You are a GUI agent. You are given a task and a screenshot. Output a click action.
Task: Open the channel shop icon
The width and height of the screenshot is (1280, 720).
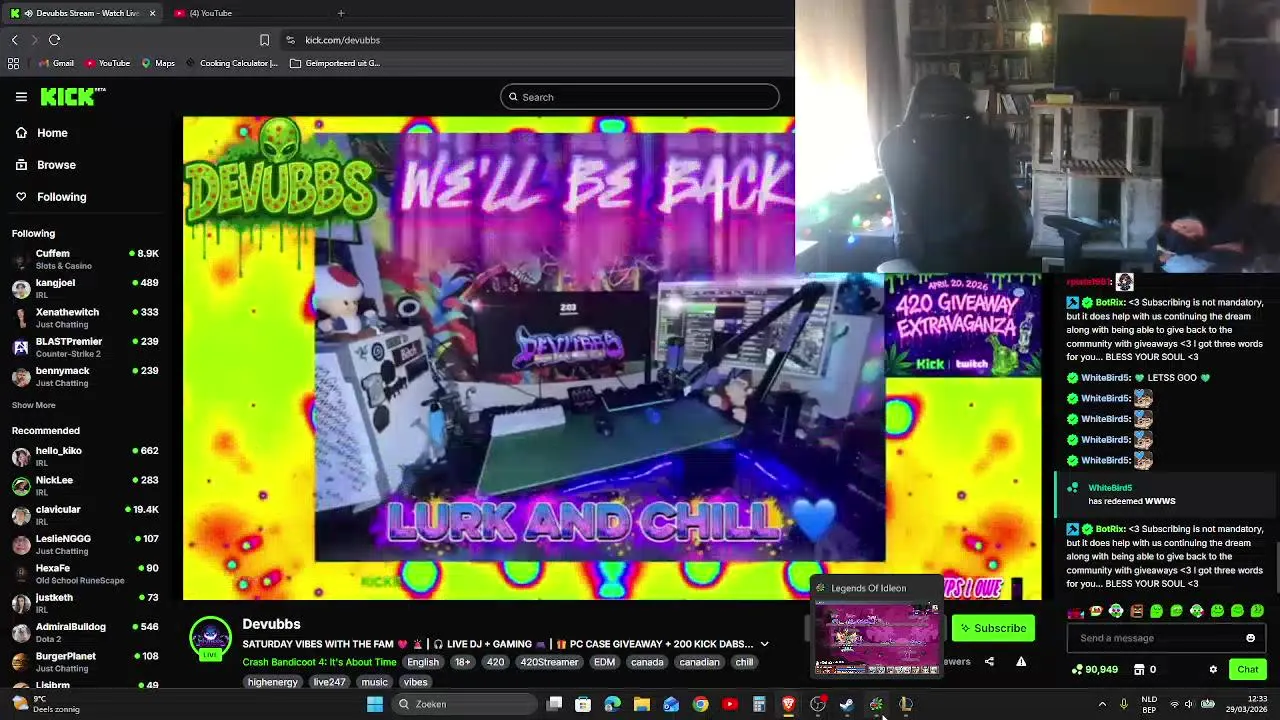(1139, 669)
